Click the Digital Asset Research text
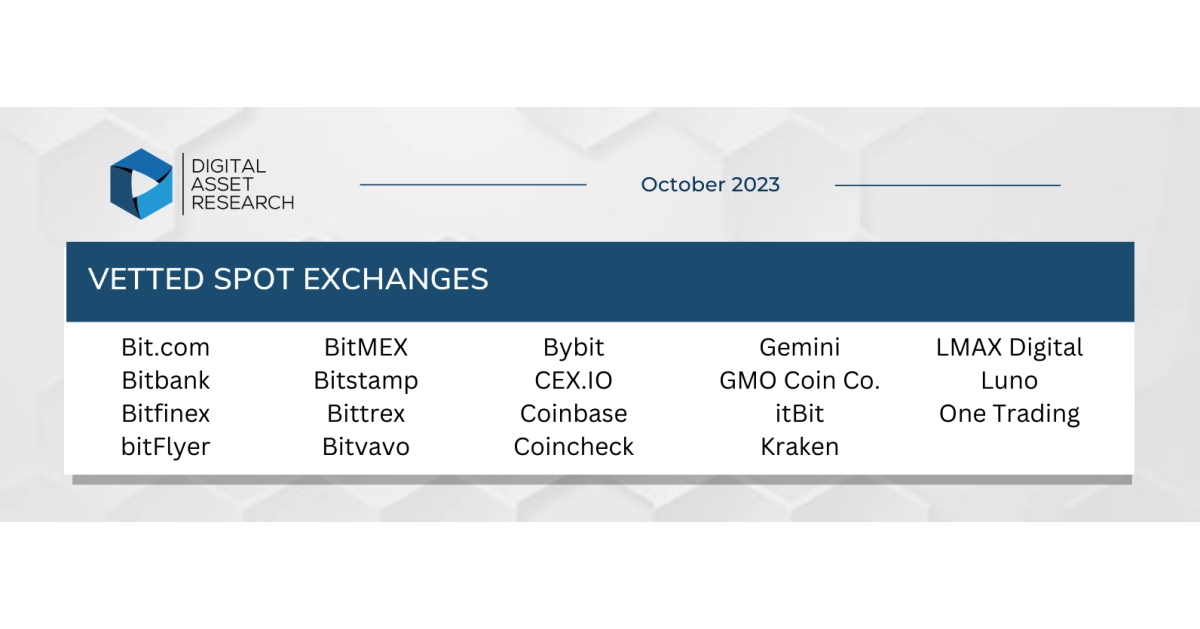 pyautogui.click(x=242, y=184)
